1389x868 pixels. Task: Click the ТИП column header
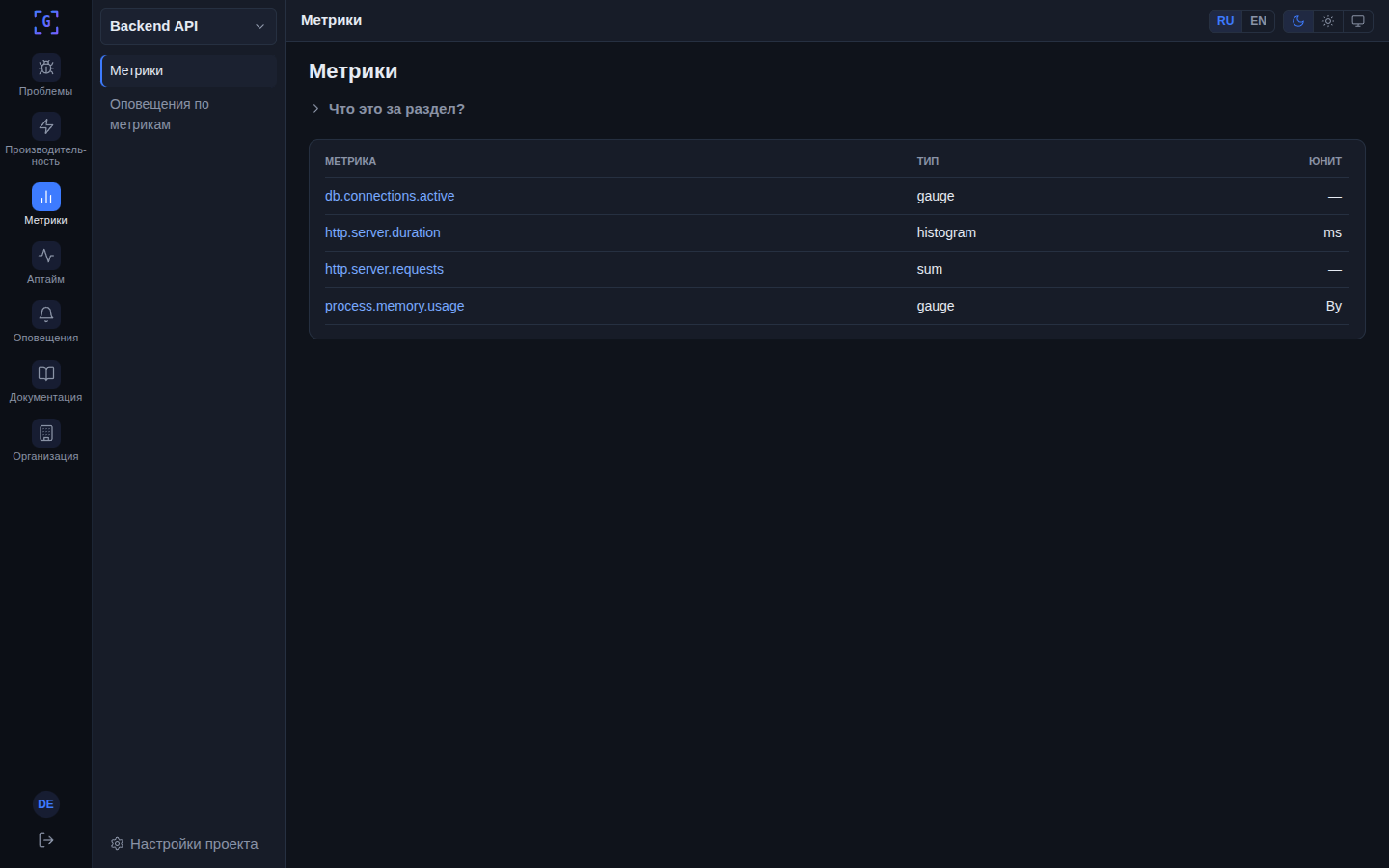pyautogui.click(x=928, y=161)
